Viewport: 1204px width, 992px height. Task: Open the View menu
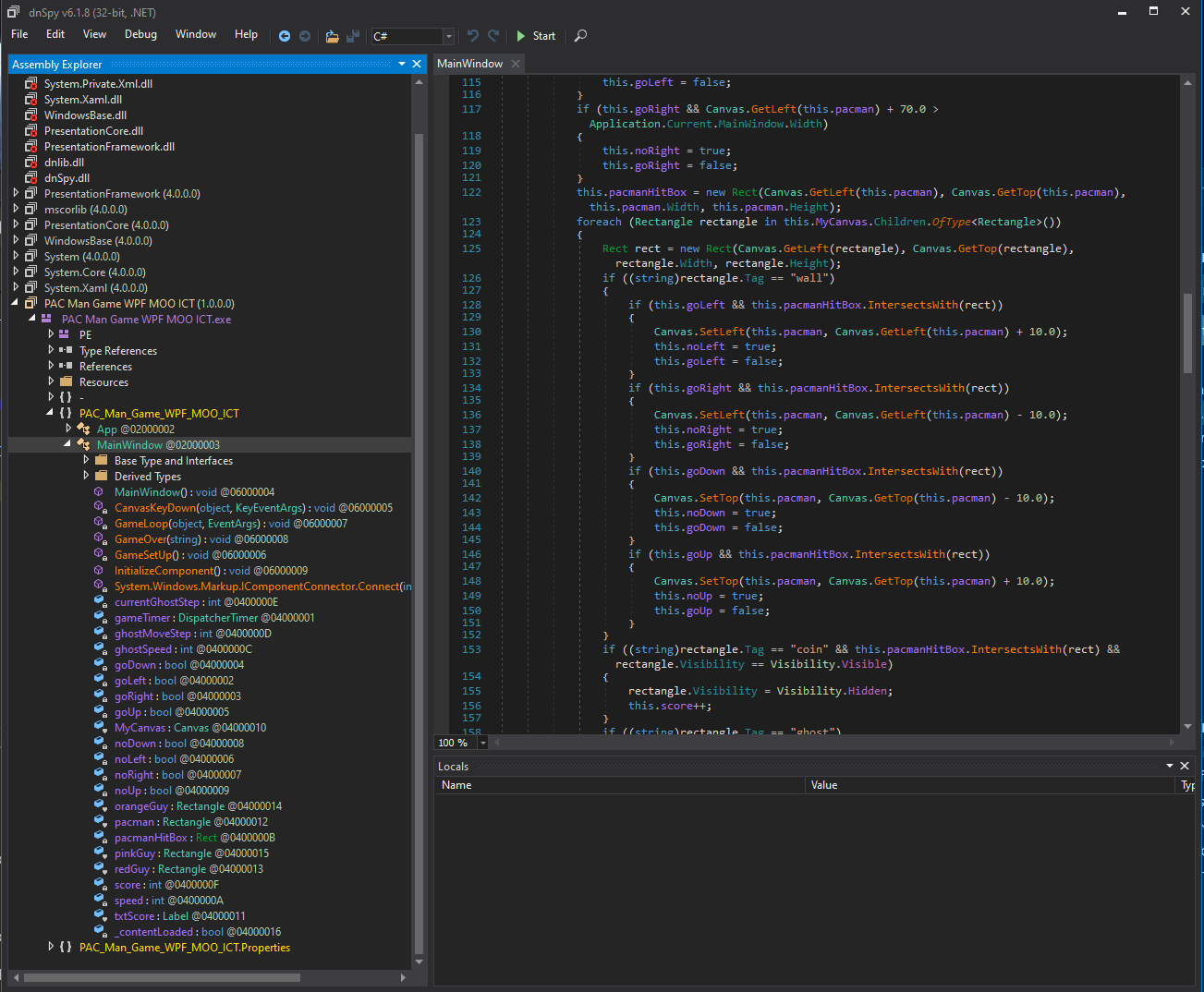click(94, 34)
